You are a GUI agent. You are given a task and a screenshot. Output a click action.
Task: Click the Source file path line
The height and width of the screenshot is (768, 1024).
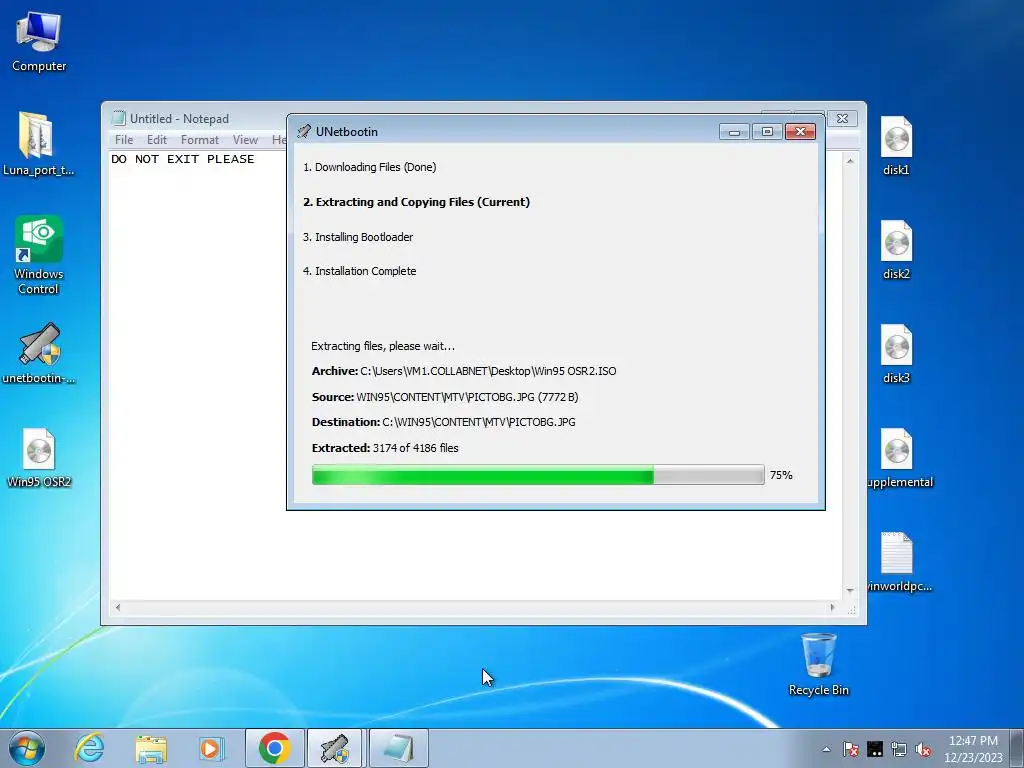(x=445, y=397)
